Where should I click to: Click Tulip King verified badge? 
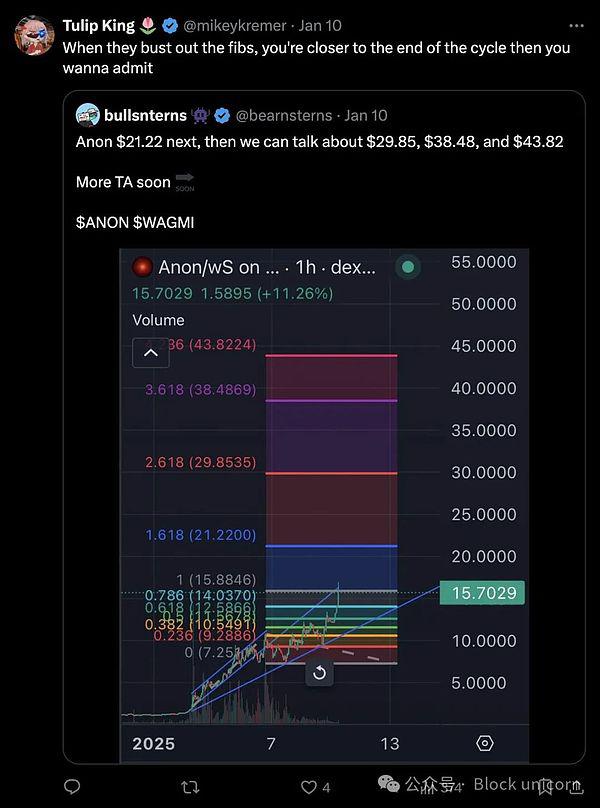tap(170, 25)
